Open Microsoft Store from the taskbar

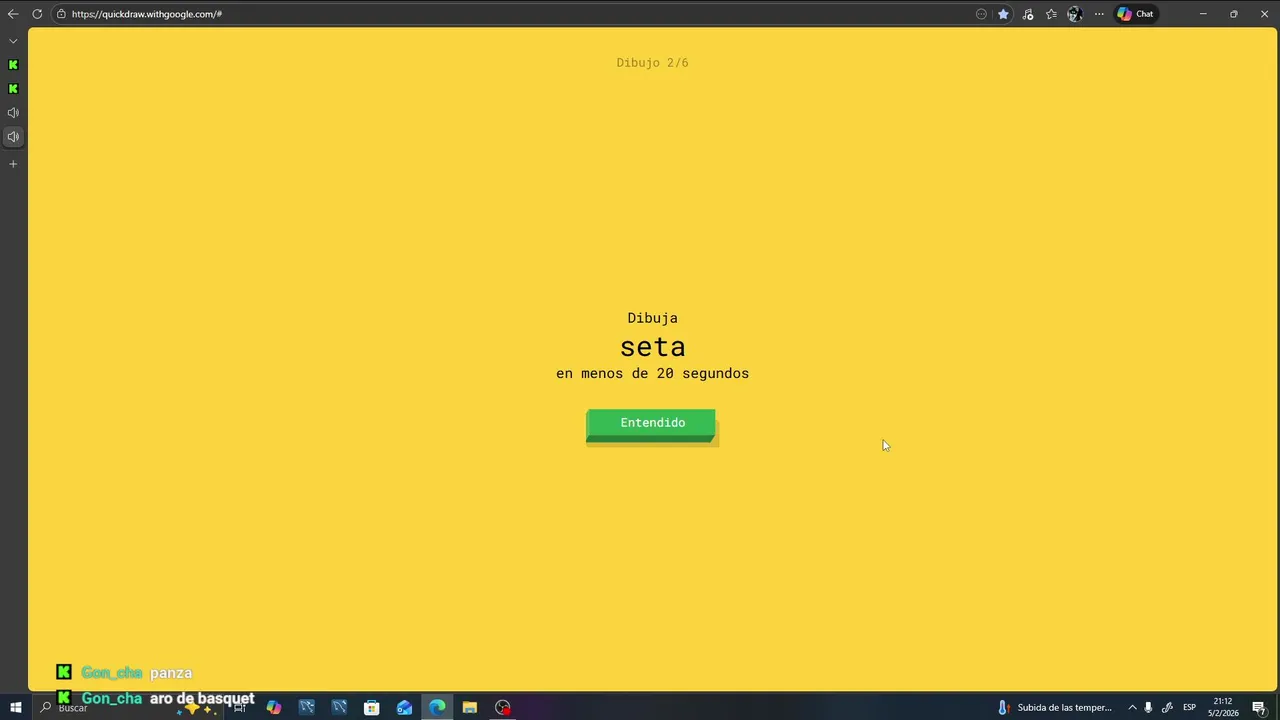tap(372, 708)
